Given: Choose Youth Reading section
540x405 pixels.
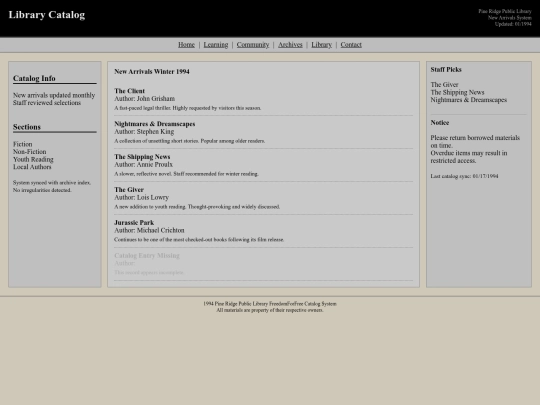Looking at the screenshot, I should (x=33, y=159).
